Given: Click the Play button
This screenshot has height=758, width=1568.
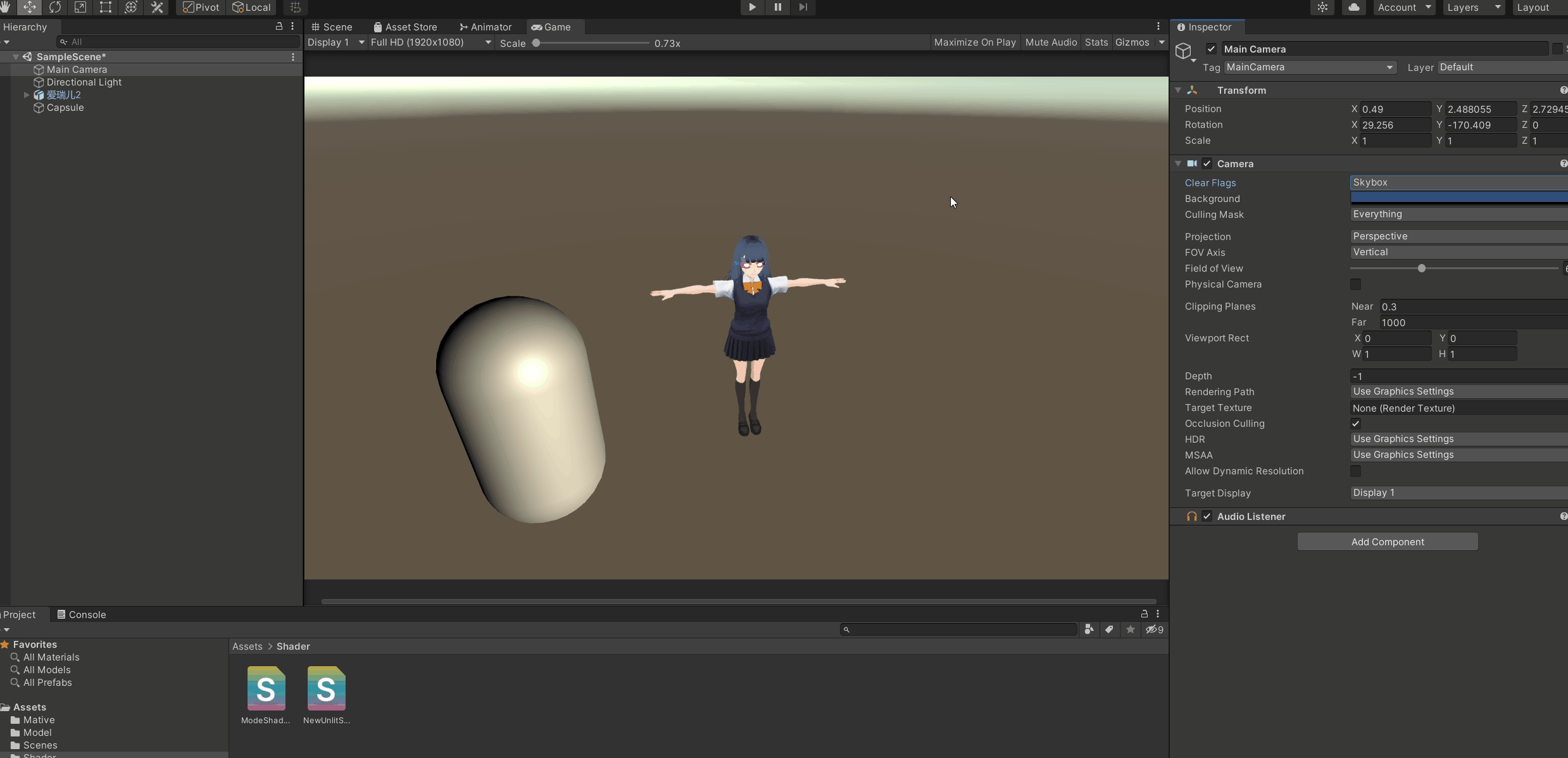Looking at the screenshot, I should click(752, 7).
